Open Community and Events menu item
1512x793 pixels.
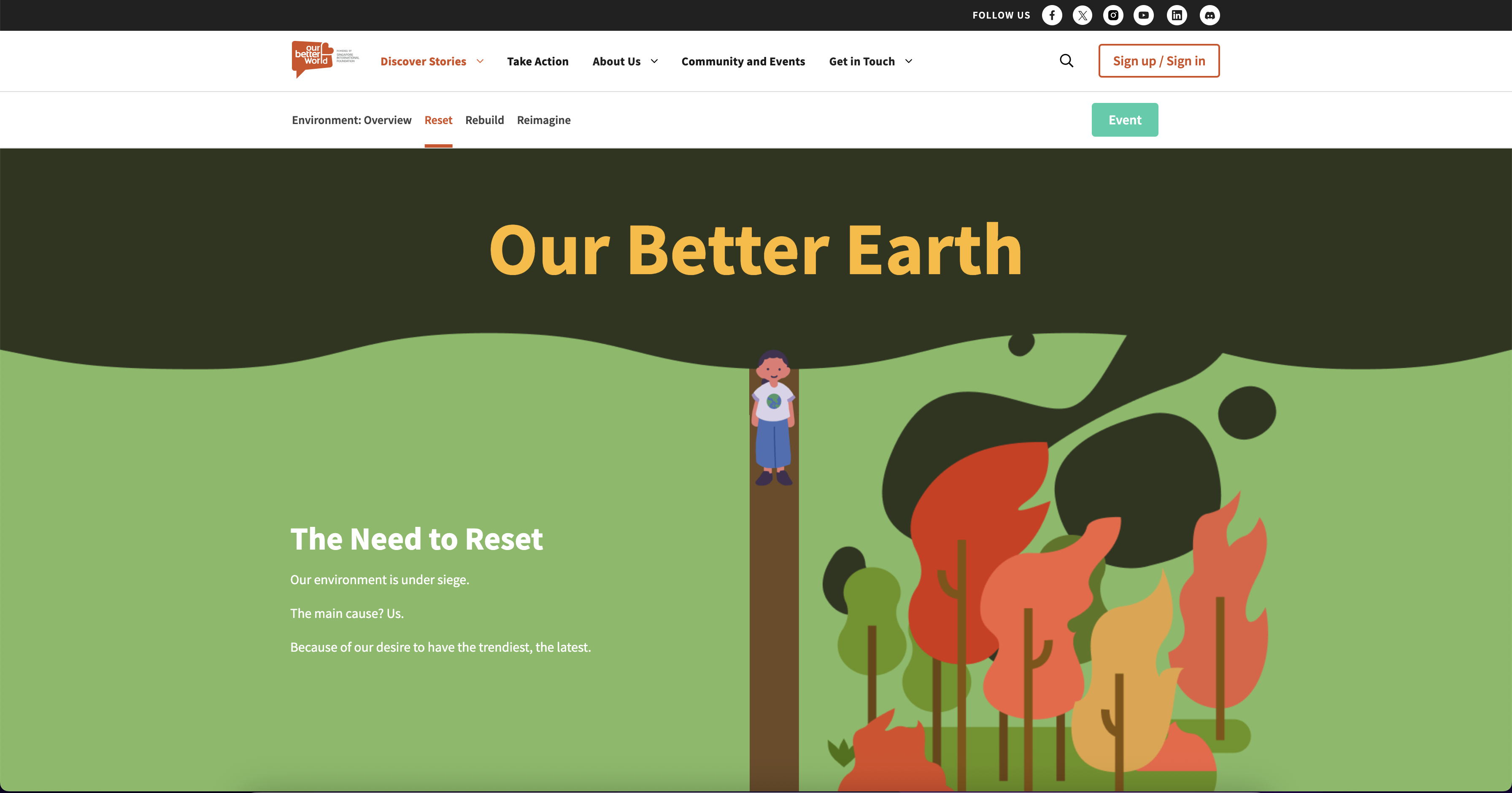(x=743, y=62)
